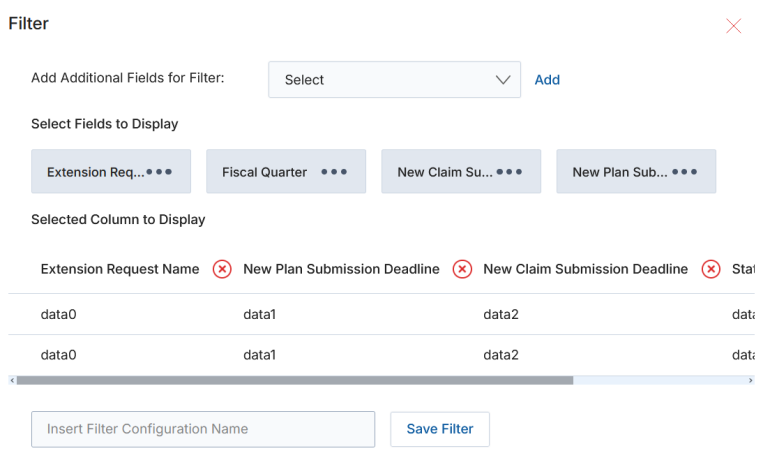
Task: Close the Filter dialog with red X
Action: click(733, 26)
